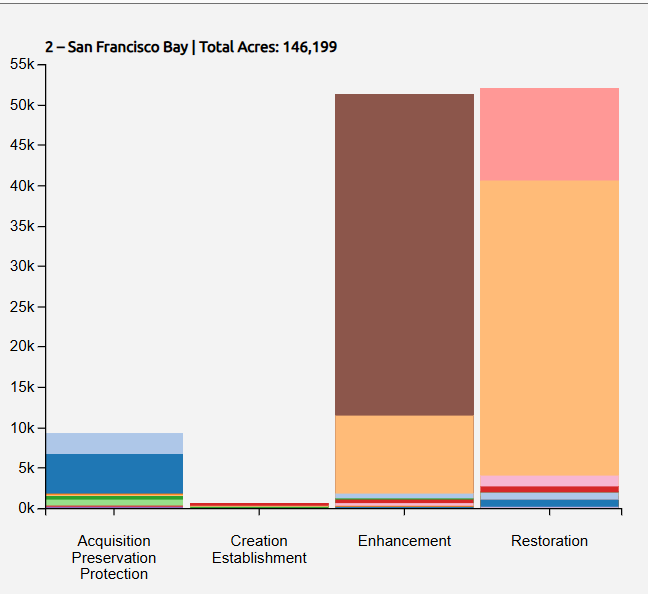
Task: Click the '30k' y-axis tick label
Action: 23,266
